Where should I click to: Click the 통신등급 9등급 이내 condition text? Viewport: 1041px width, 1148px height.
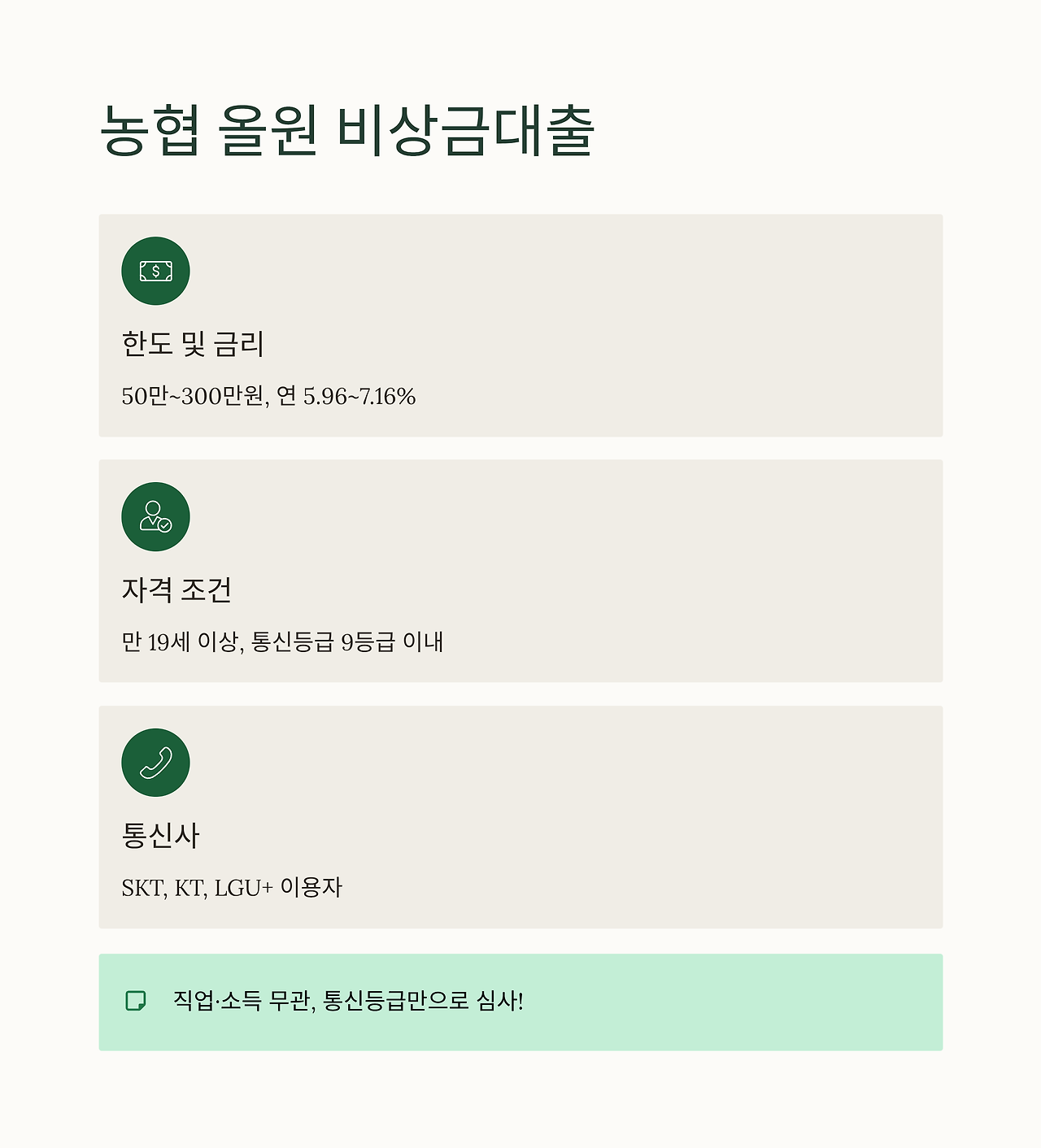[347, 642]
